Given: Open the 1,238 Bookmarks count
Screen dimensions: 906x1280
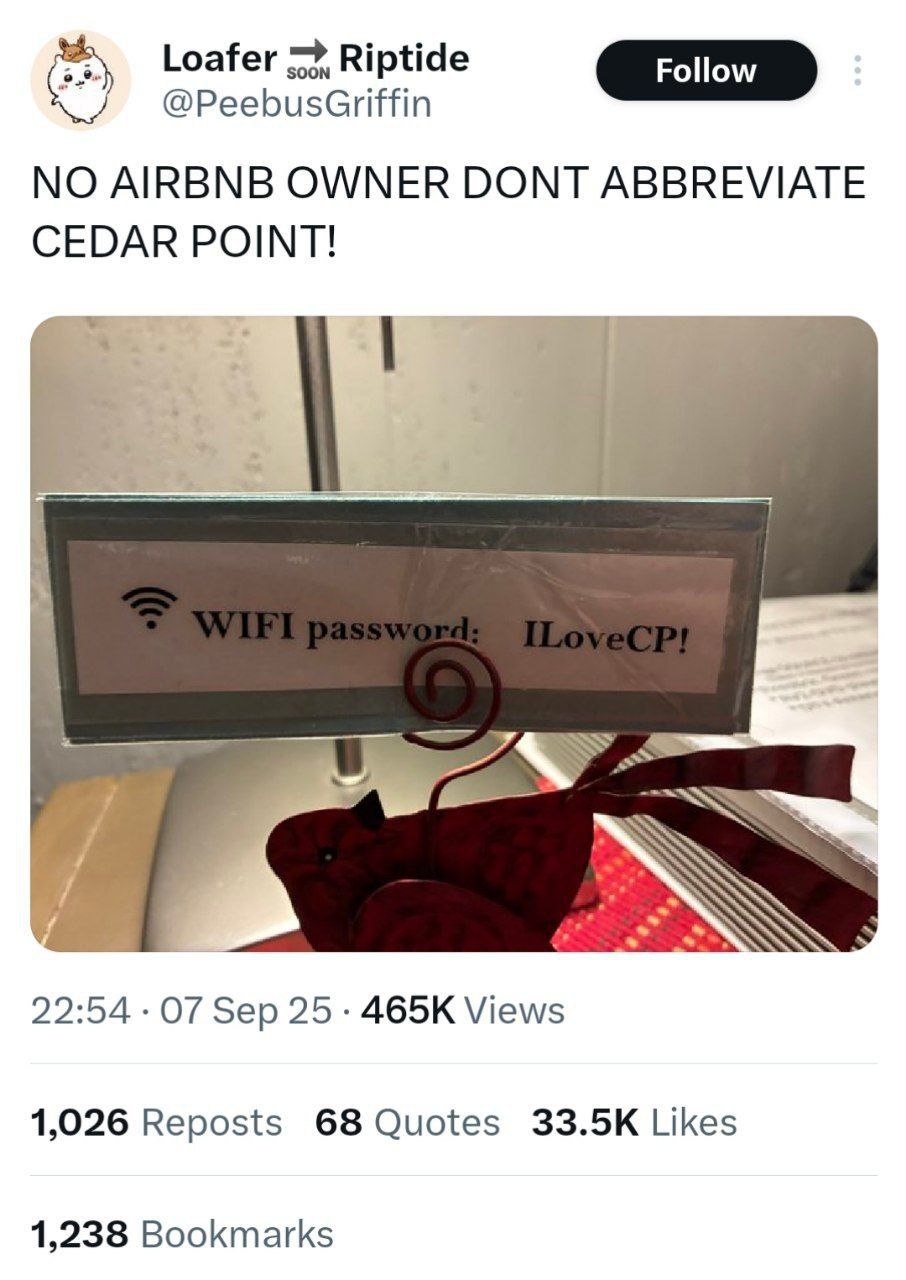Looking at the screenshot, I should 182,1234.
